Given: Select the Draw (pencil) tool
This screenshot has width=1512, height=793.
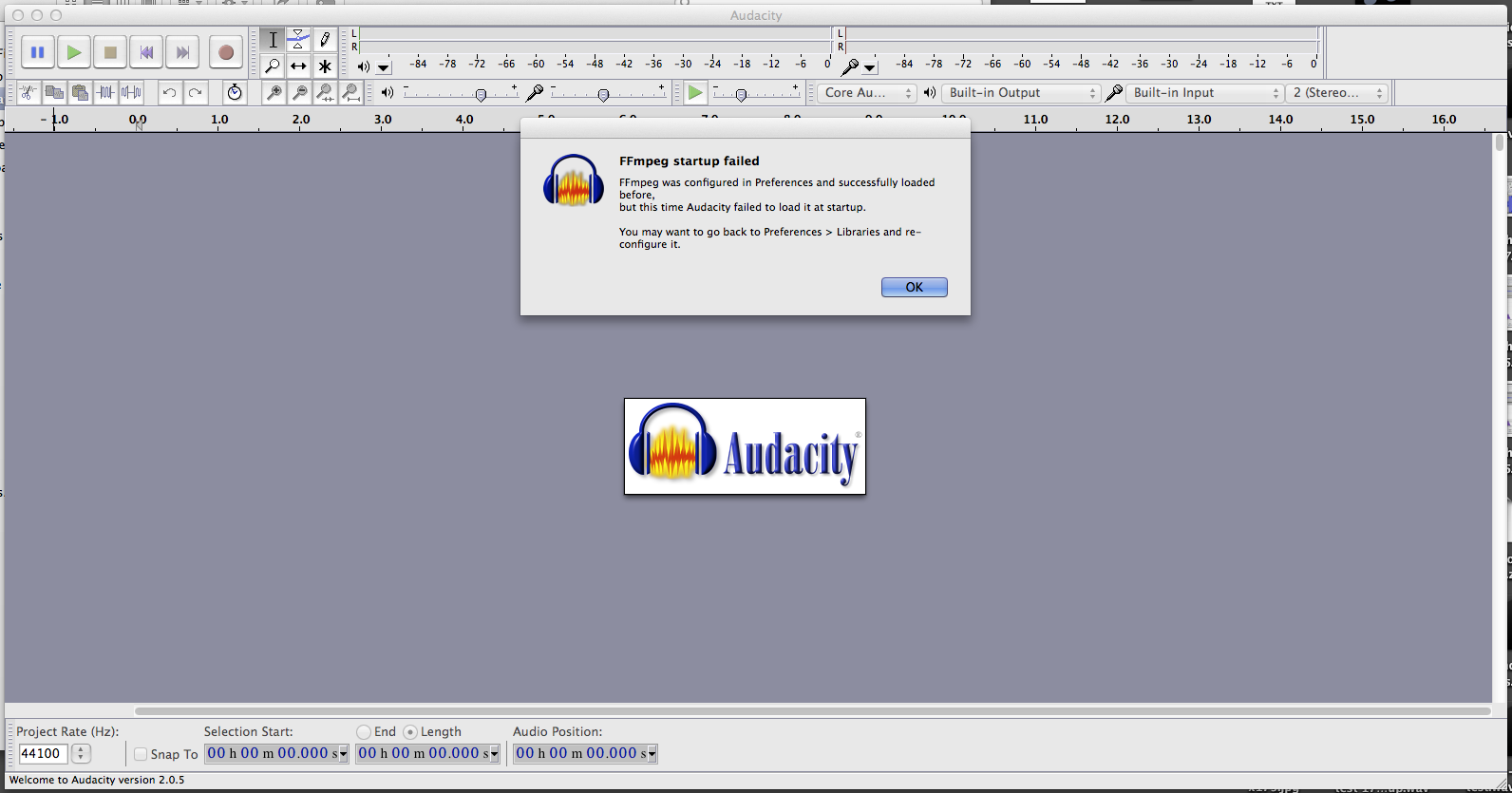Looking at the screenshot, I should coord(325,40).
